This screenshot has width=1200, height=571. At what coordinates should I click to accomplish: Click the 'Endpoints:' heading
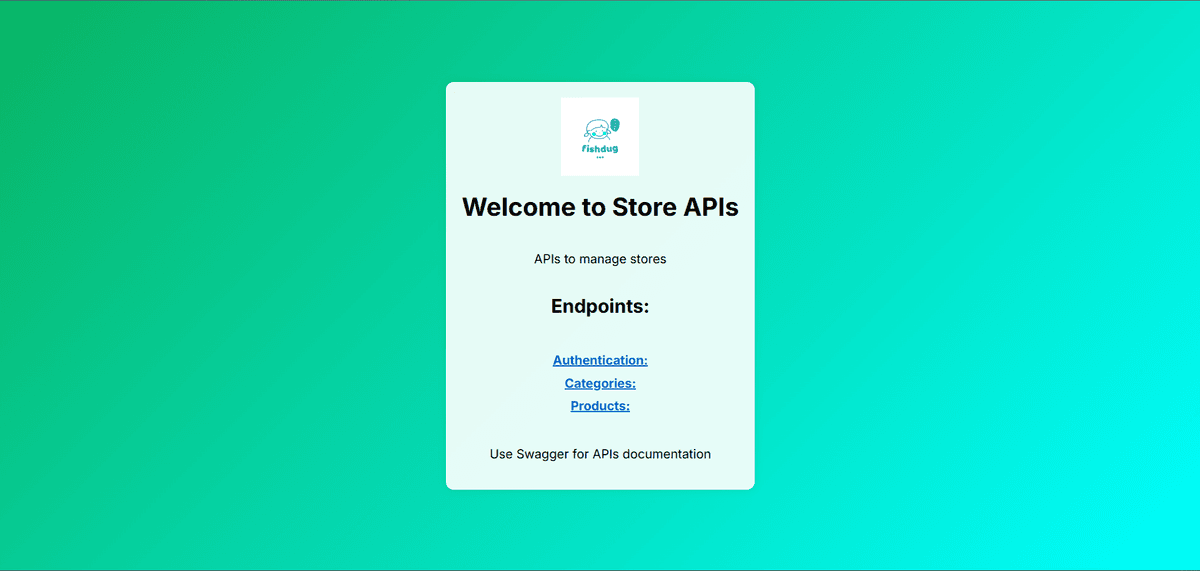600,306
